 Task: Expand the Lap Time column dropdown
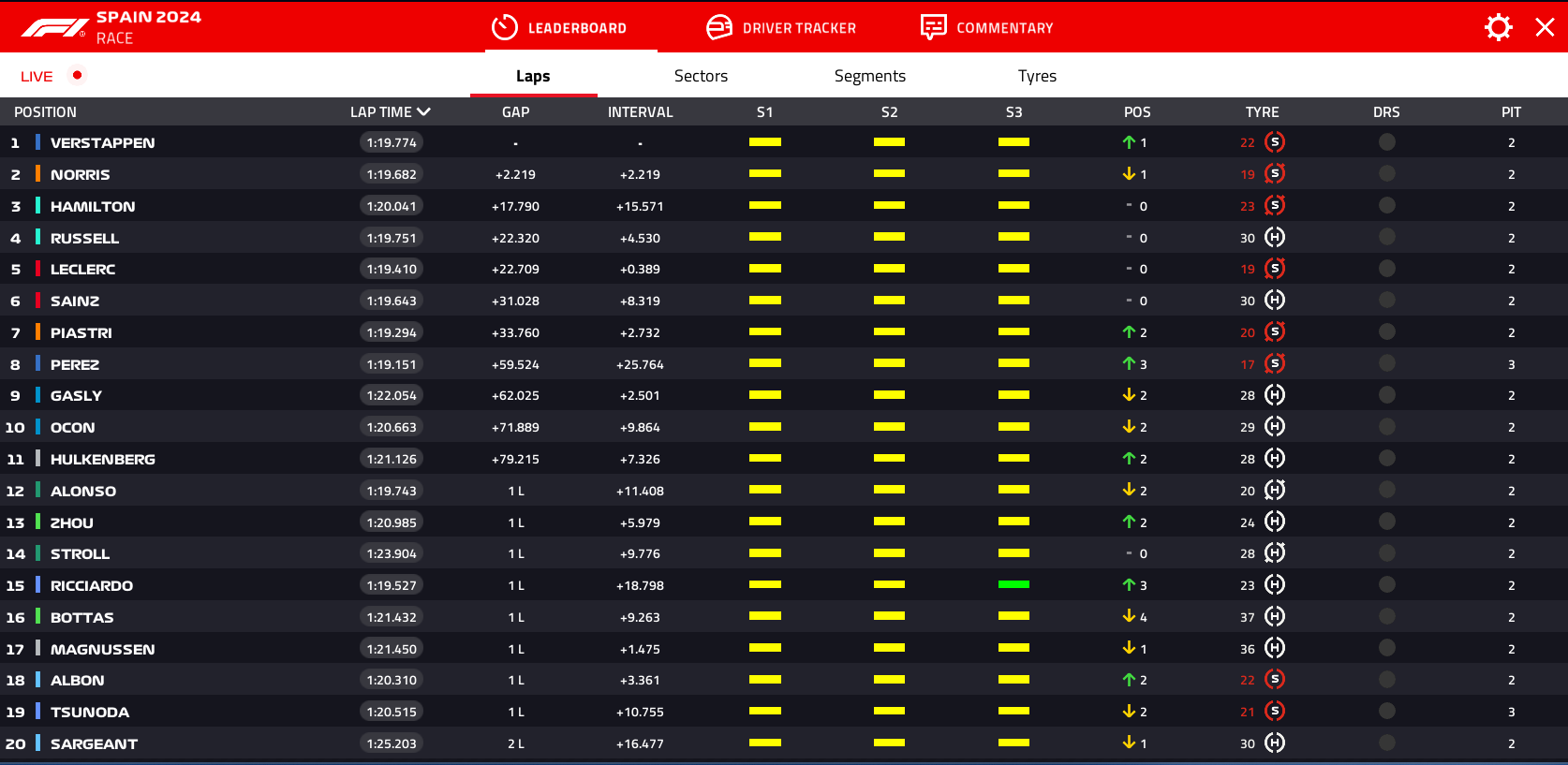coord(423,111)
